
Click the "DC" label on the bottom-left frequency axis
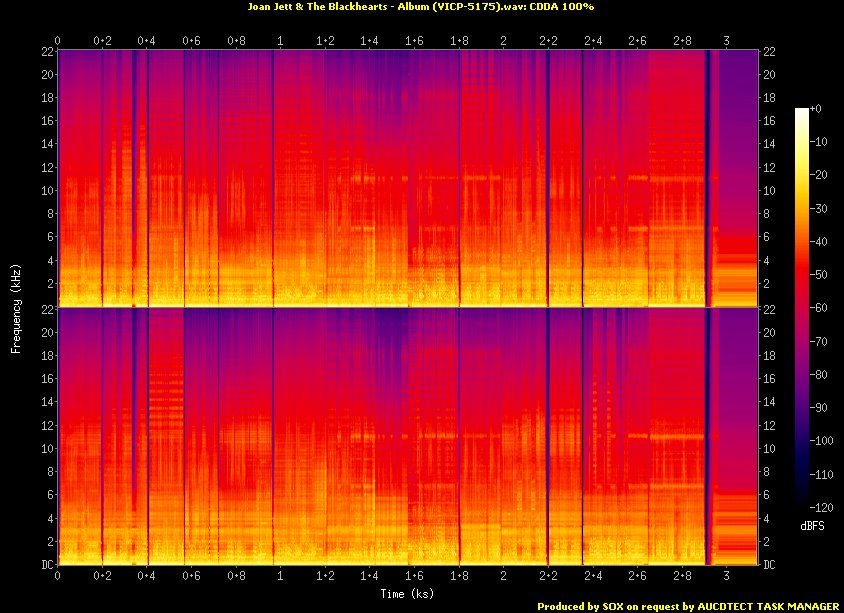46,565
